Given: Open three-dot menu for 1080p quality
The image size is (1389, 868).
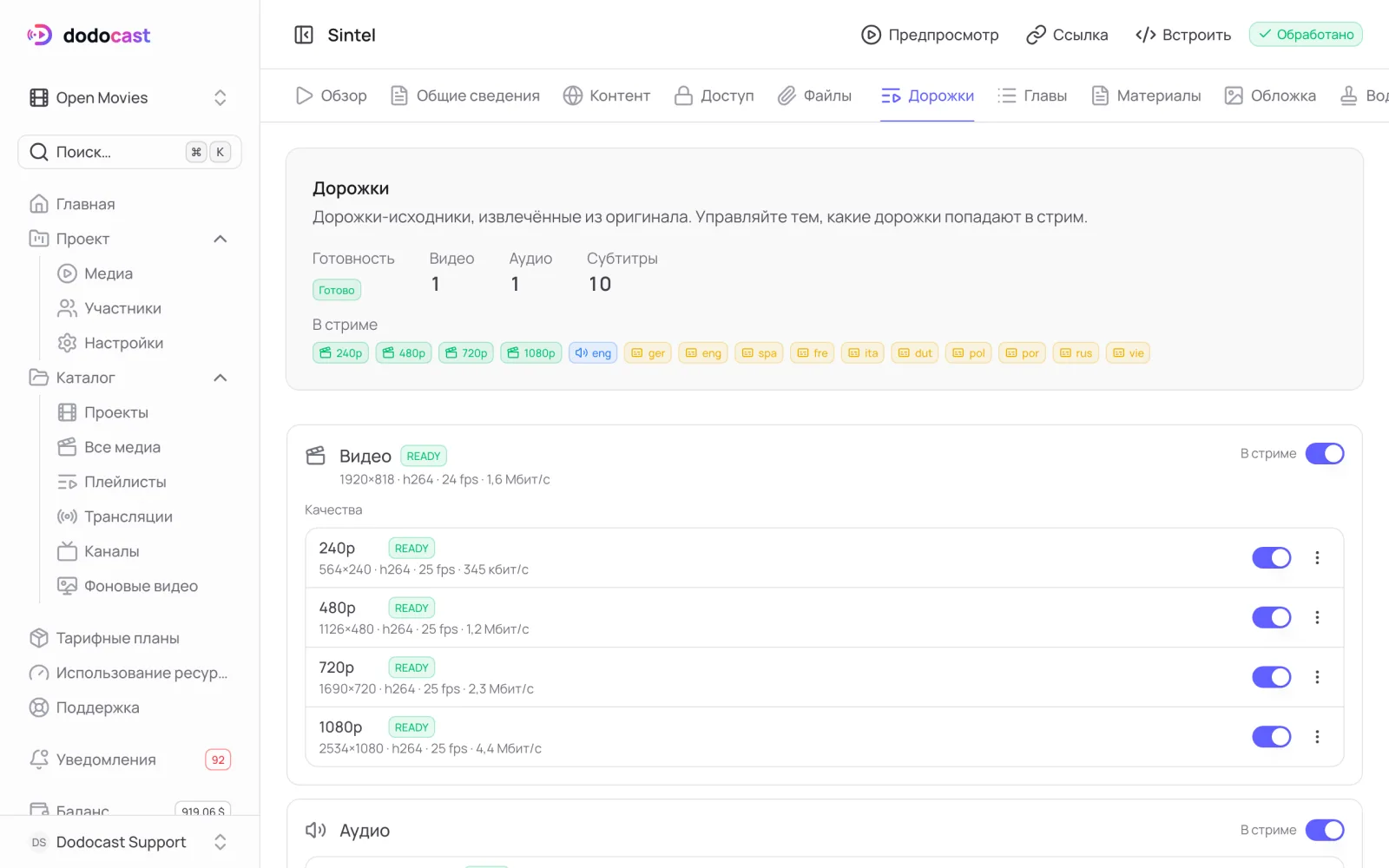Looking at the screenshot, I should [x=1317, y=737].
